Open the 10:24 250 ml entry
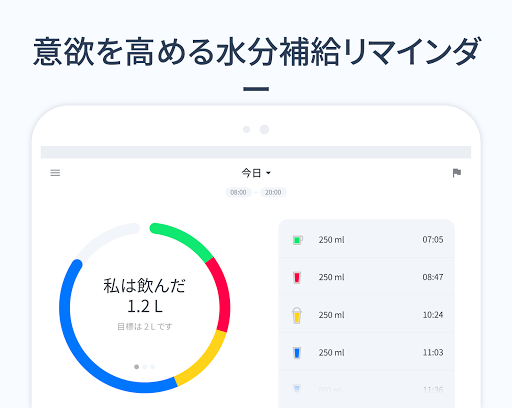 (367, 314)
